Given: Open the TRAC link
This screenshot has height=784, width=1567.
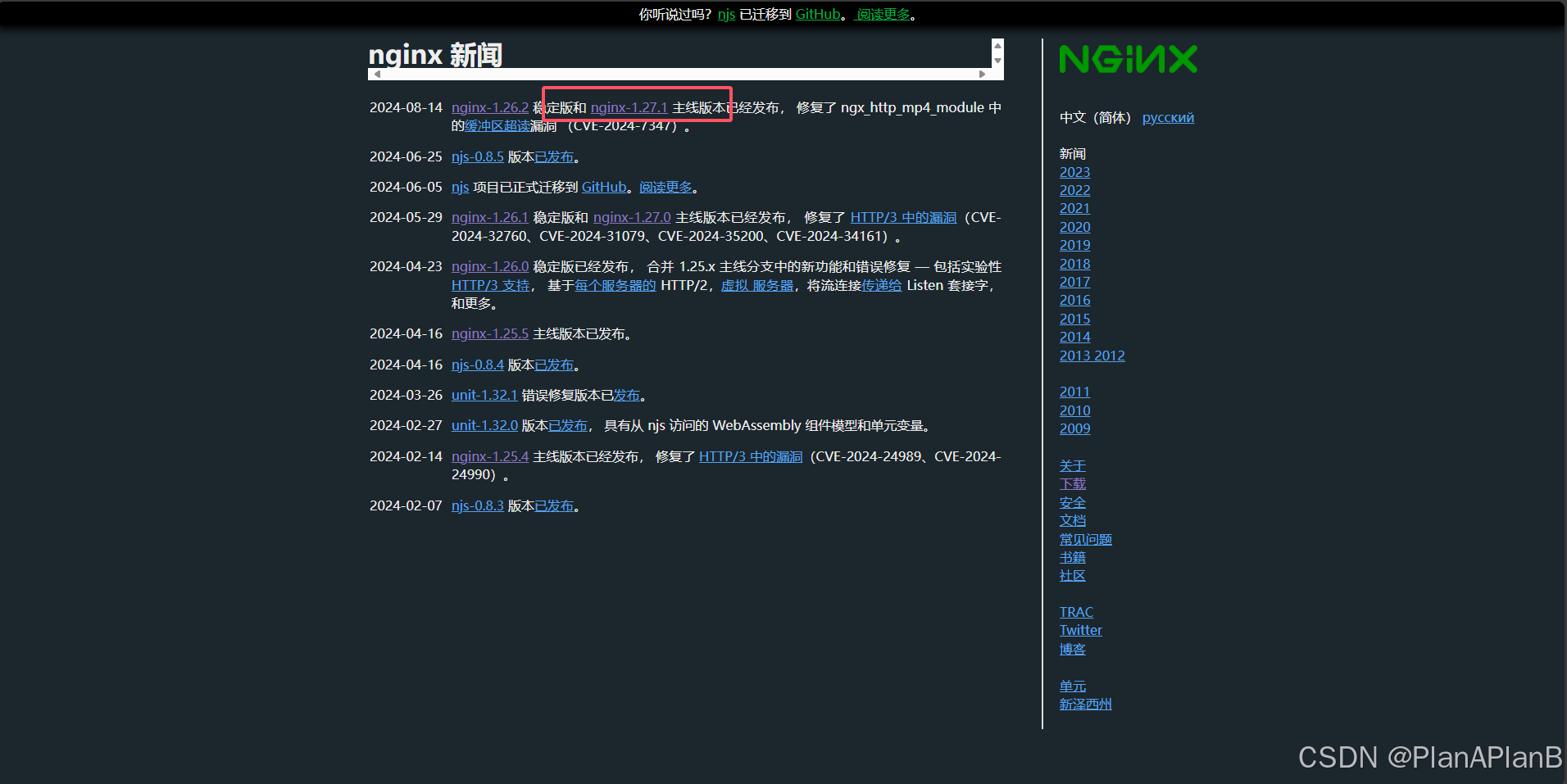Looking at the screenshot, I should (x=1076, y=613).
